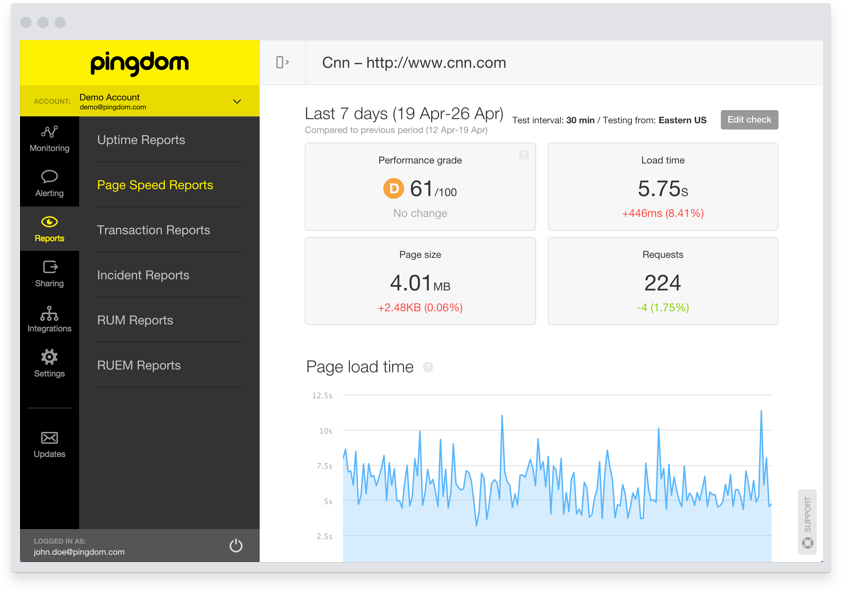Click the Load time card

click(x=663, y=187)
